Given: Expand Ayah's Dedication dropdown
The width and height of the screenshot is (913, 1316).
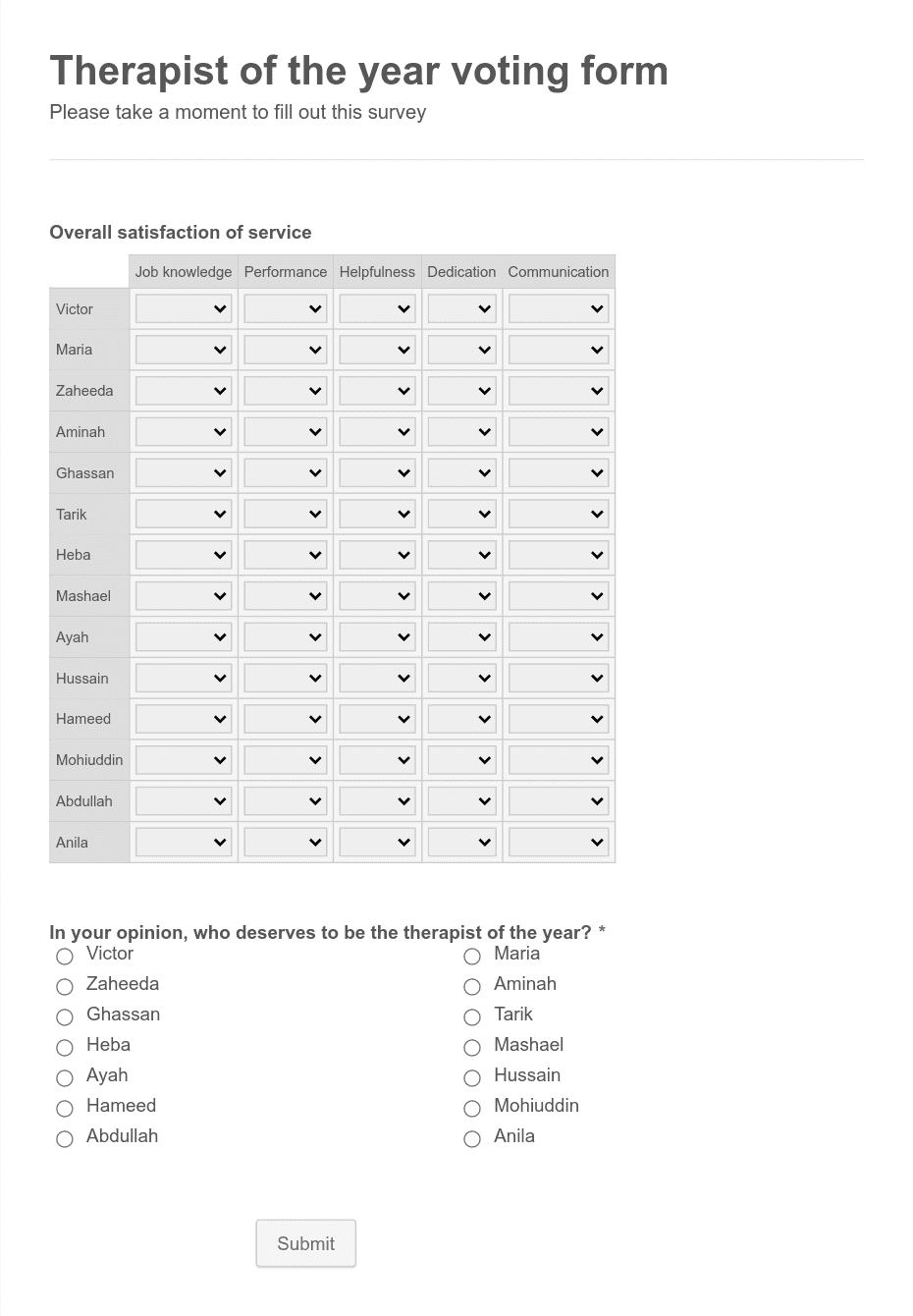Looking at the screenshot, I should pos(461,637).
